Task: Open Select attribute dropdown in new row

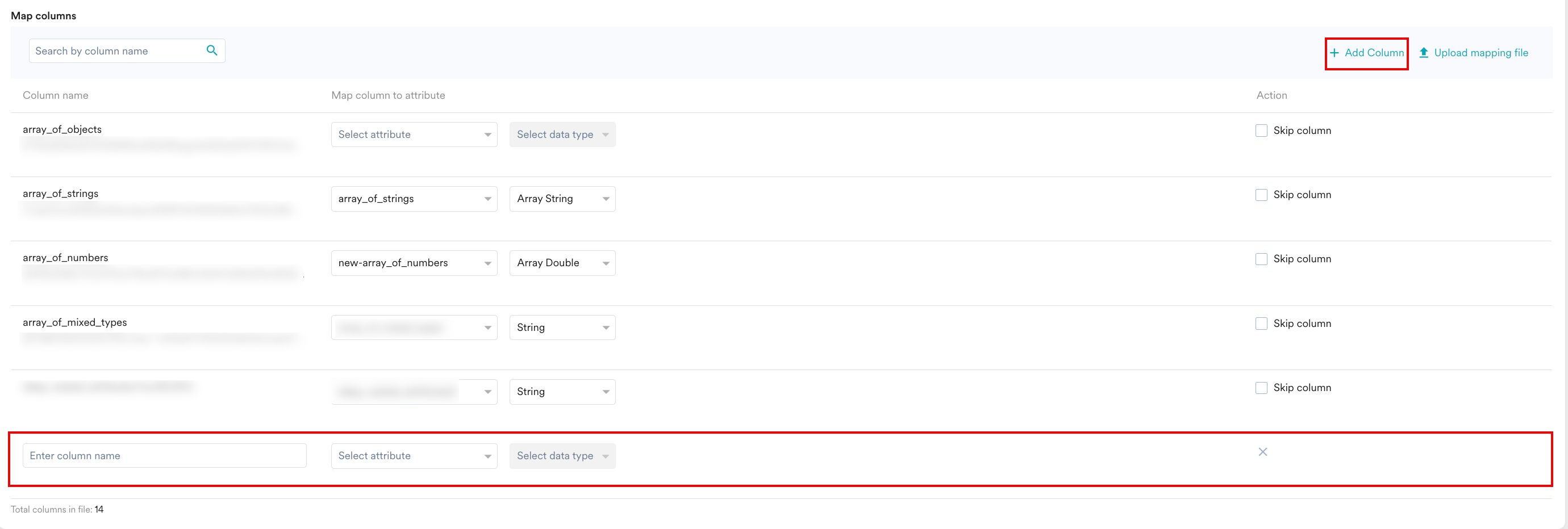Action: point(414,456)
